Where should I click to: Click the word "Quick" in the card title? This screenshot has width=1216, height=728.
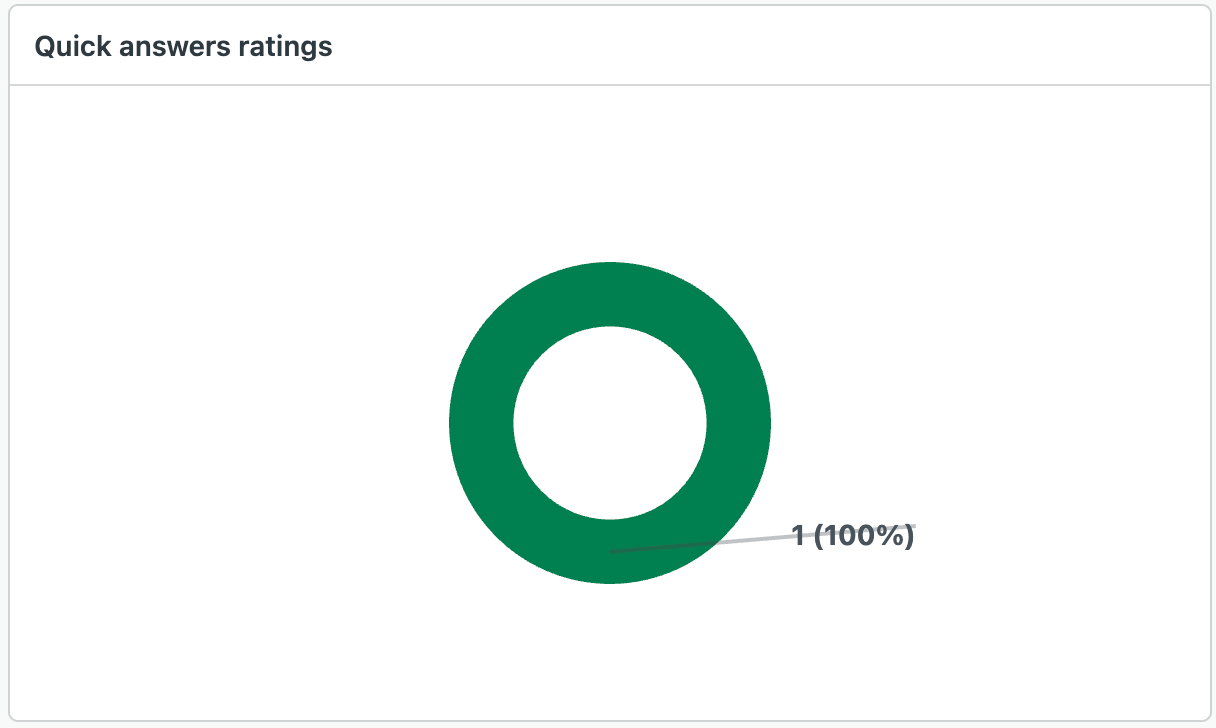(66, 47)
